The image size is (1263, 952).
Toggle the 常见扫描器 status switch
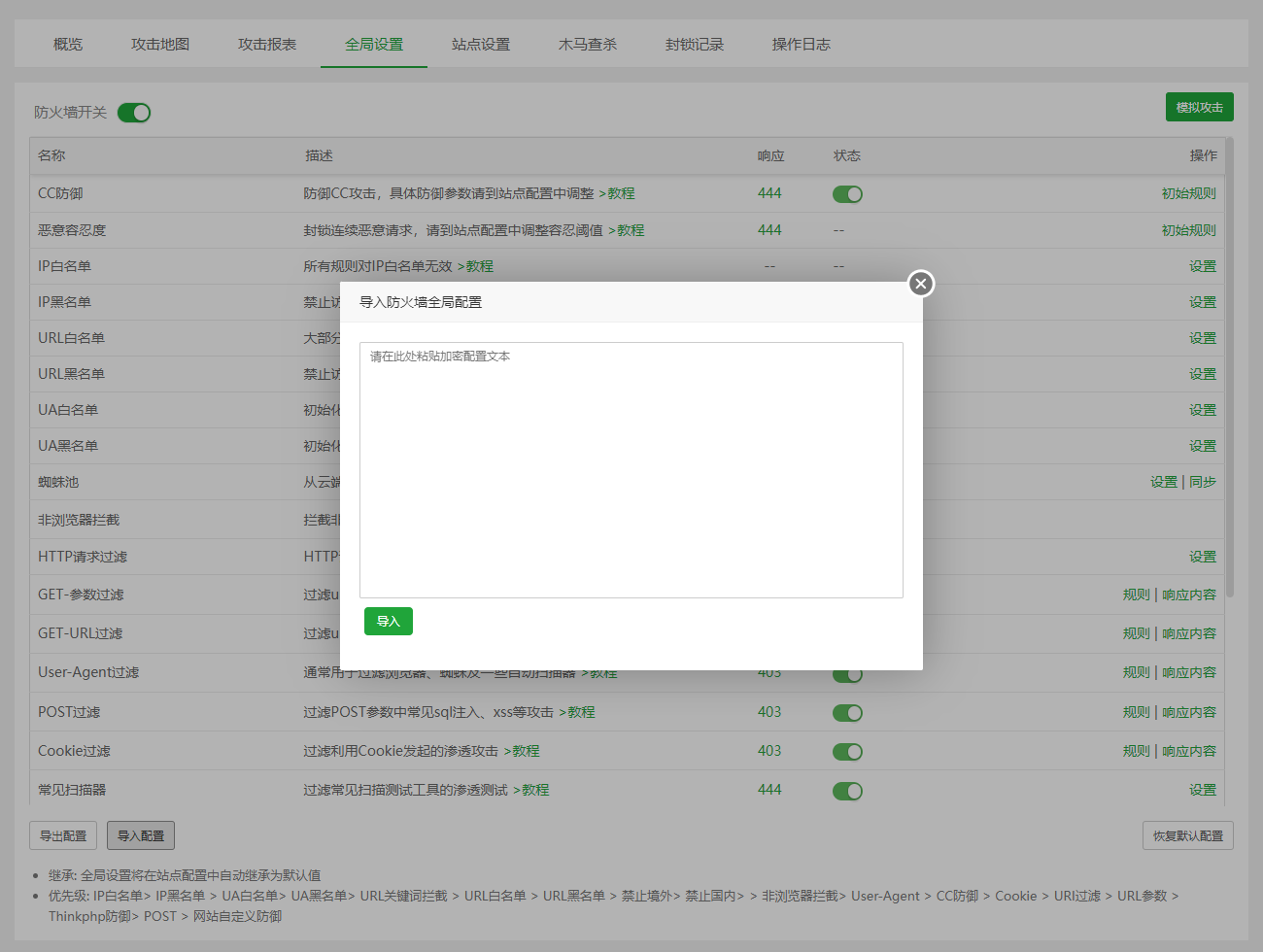pyautogui.click(x=847, y=791)
